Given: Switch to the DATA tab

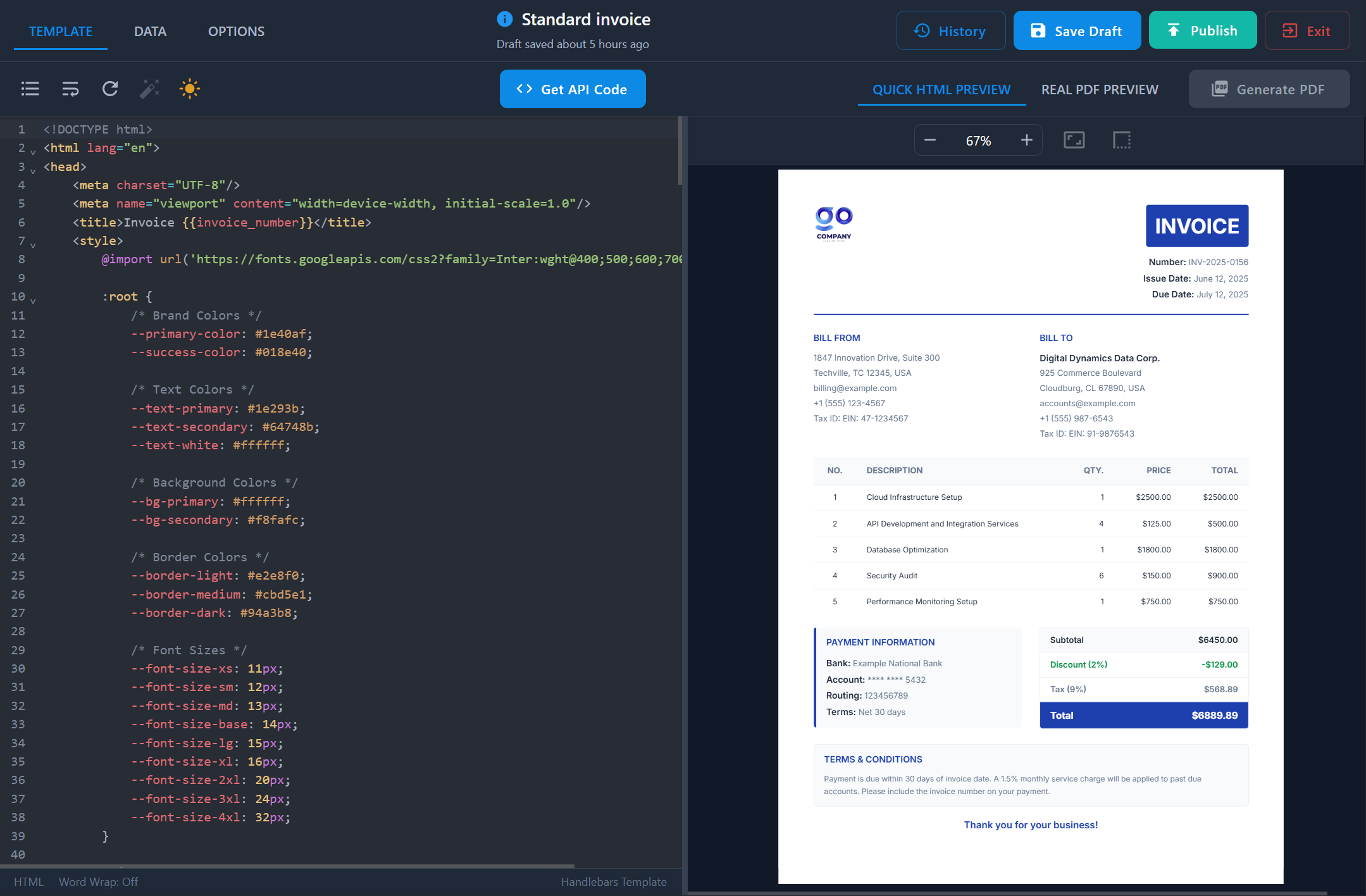Looking at the screenshot, I should (150, 30).
